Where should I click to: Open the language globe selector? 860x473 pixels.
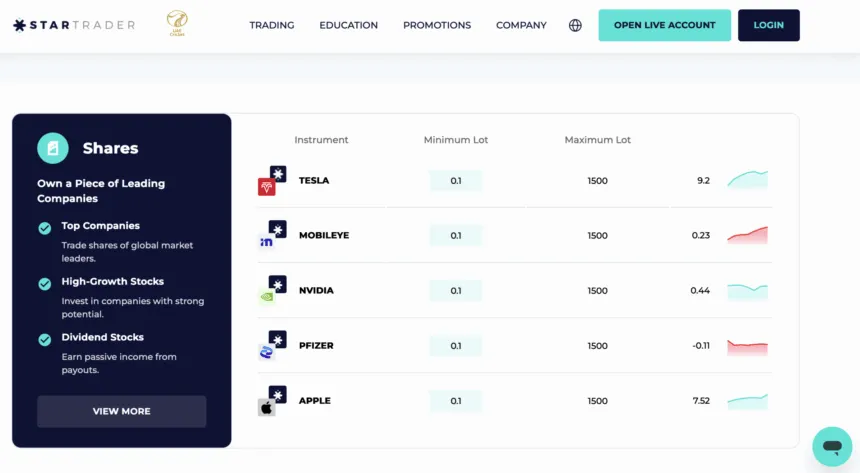575,25
